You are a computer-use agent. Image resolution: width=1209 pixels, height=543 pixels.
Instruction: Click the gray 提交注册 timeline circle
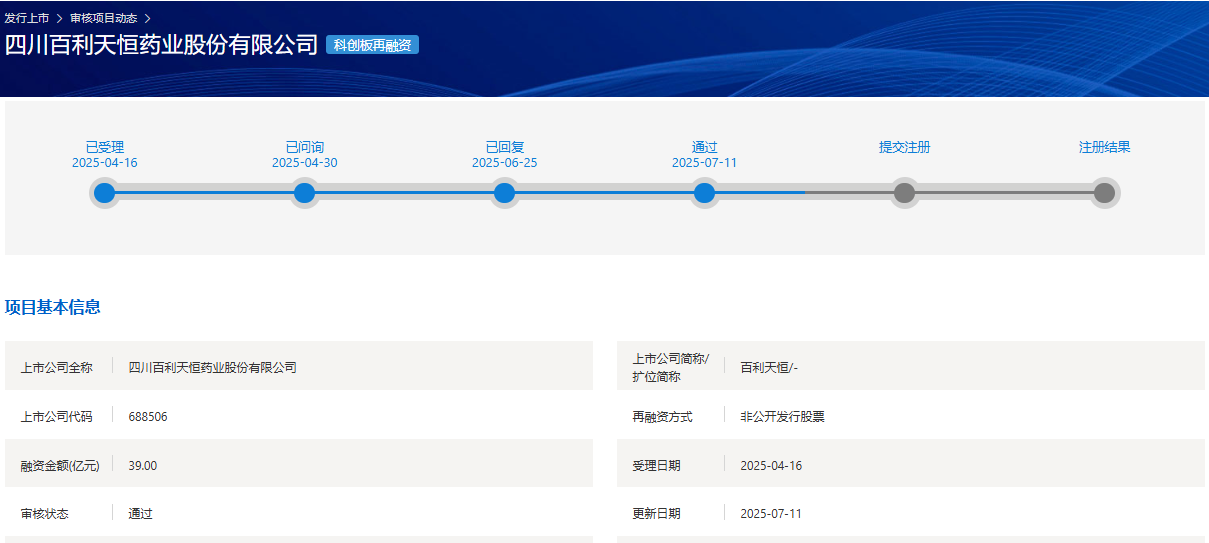pyautogui.click(x=904, y=193)
